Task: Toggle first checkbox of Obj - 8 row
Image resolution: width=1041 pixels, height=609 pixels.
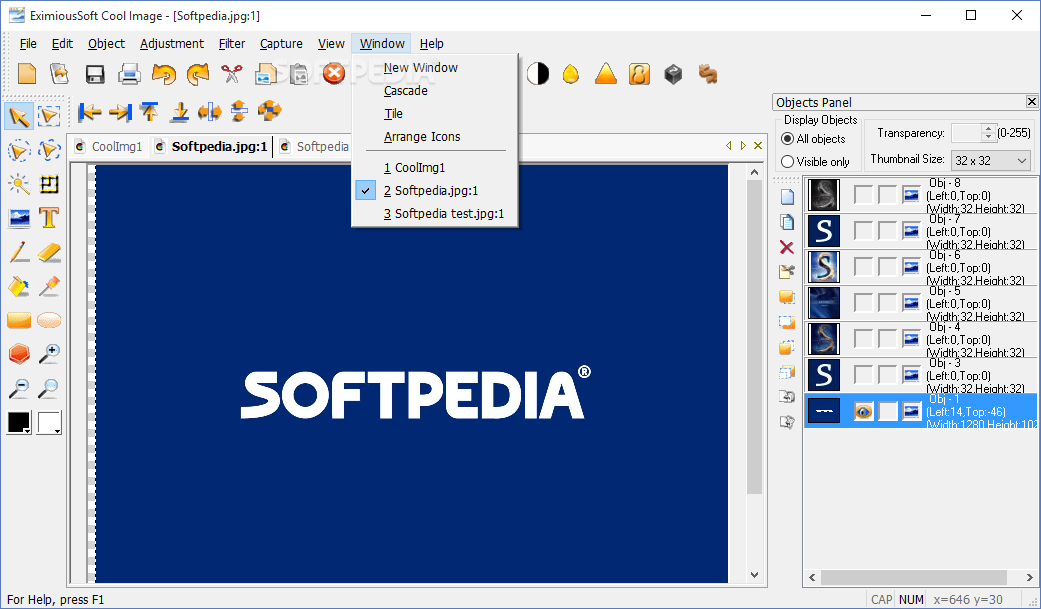Action: [863, 195]
